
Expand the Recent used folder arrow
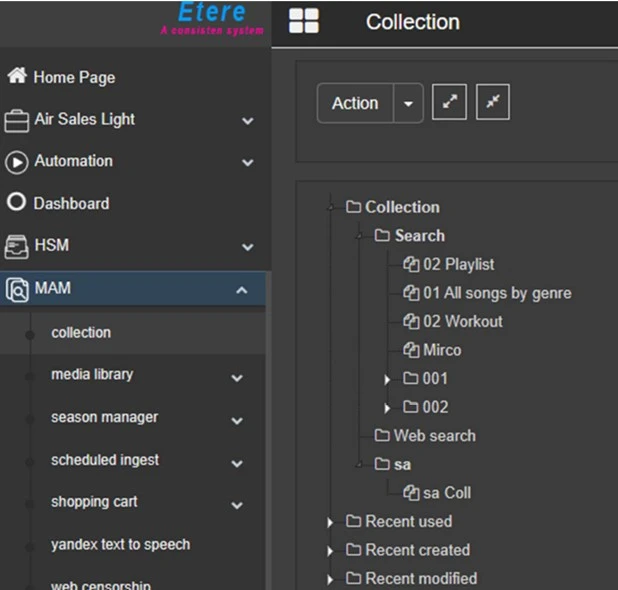330,522
